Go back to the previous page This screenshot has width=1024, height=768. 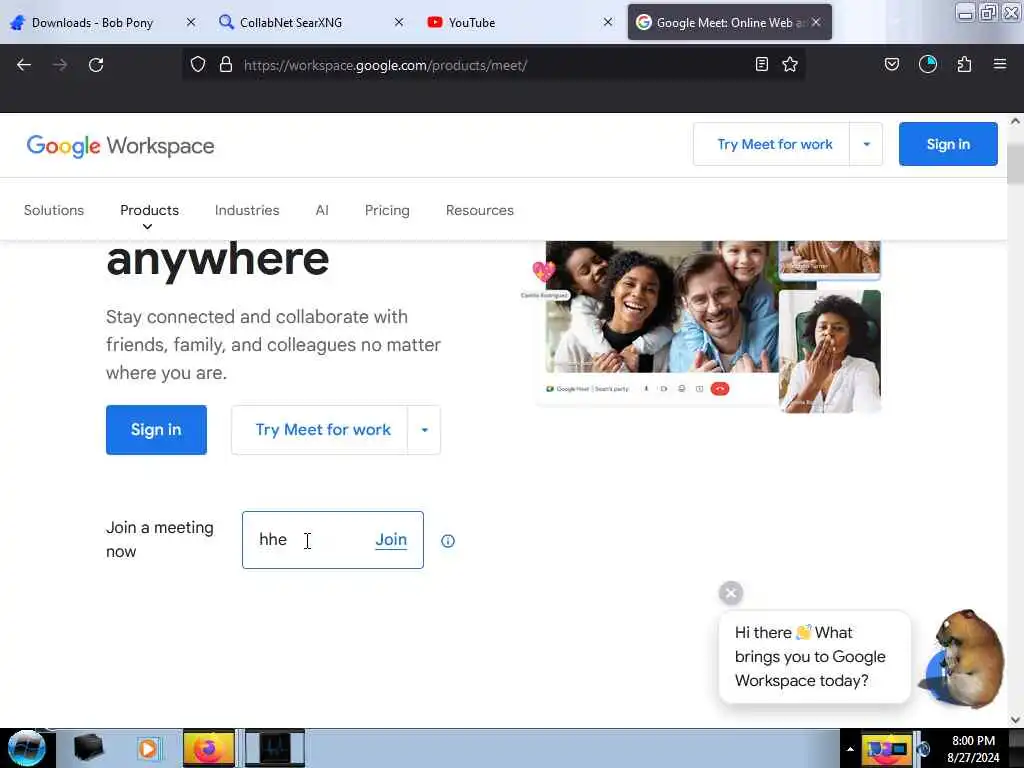[x=24, y=65]
